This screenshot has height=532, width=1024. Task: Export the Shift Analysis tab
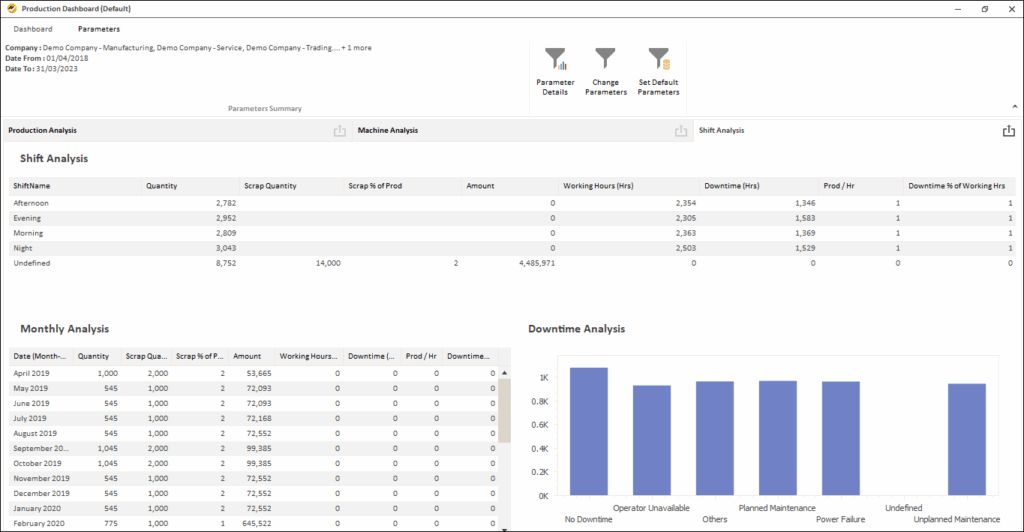(1008, 131)
